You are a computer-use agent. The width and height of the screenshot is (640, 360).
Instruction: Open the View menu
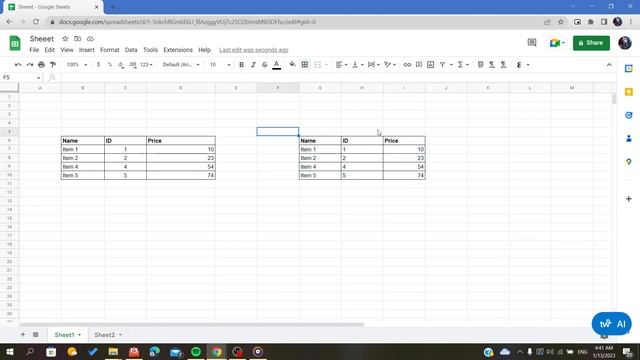67,50
